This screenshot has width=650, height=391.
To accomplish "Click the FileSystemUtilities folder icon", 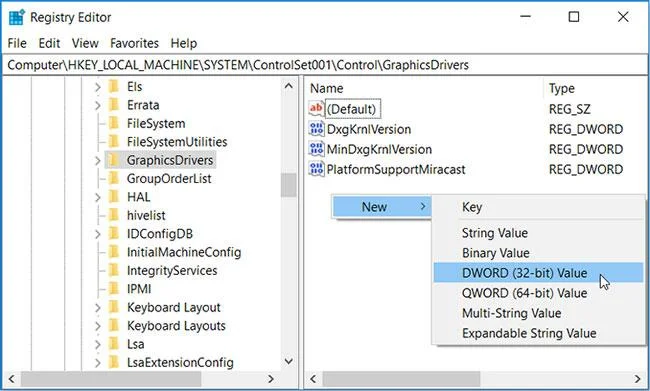I will tap(114, 142).
